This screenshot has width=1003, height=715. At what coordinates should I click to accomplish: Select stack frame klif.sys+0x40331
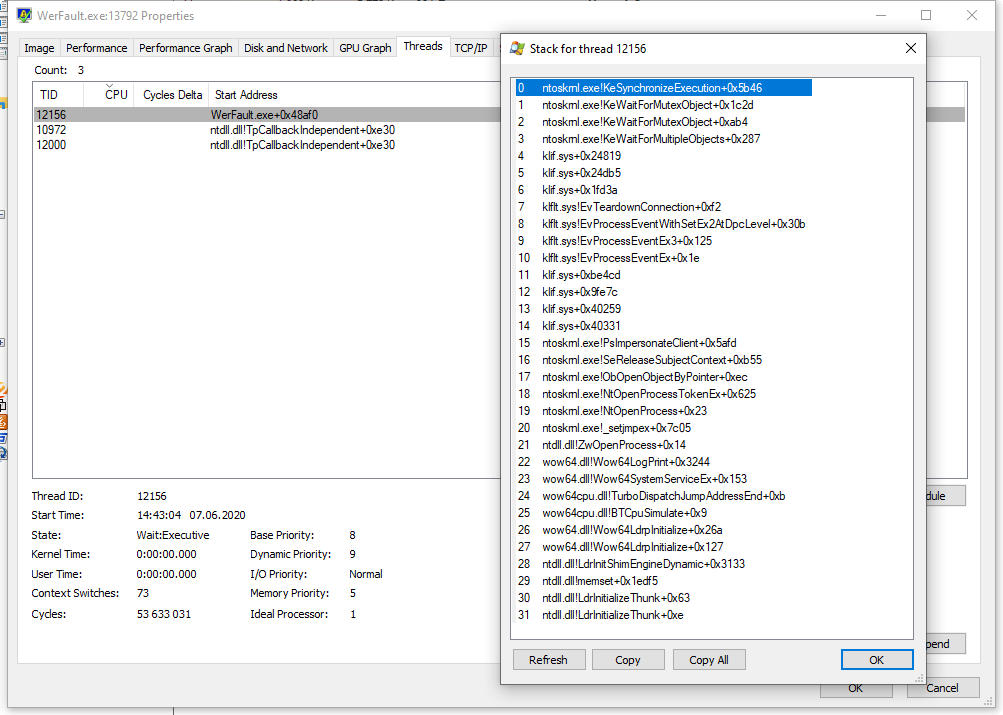(664, 326)
